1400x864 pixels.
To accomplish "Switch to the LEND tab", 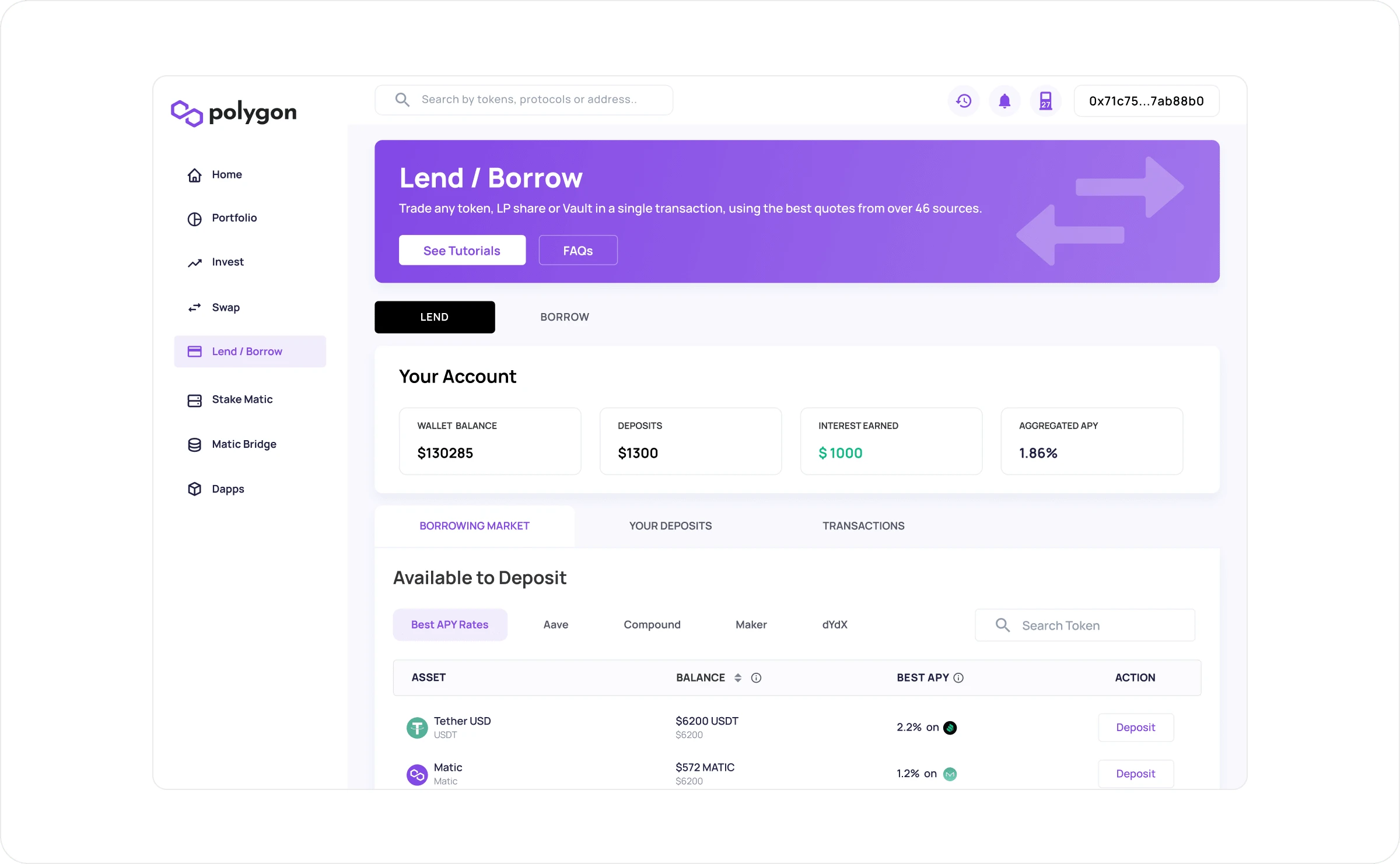I will tap(435, 317).
